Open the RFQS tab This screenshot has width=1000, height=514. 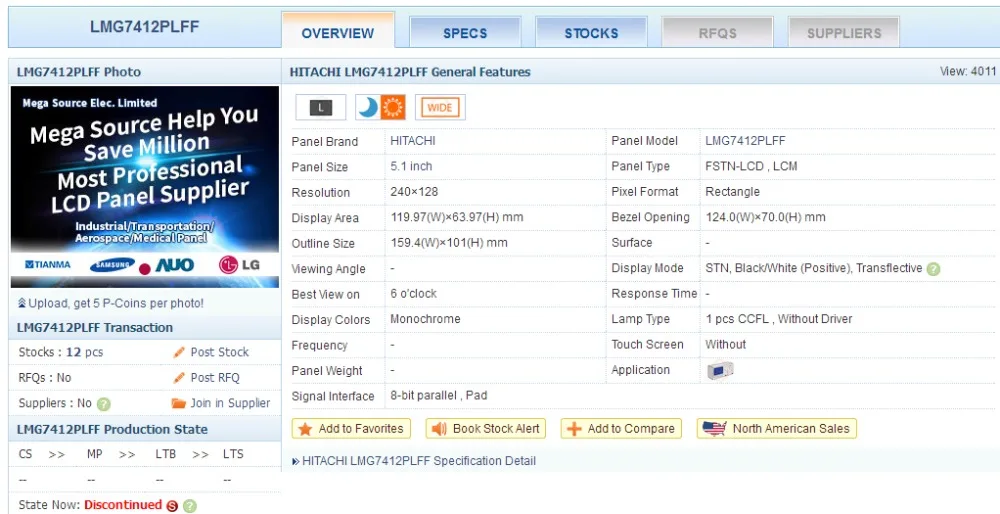[x=717, y=33]
